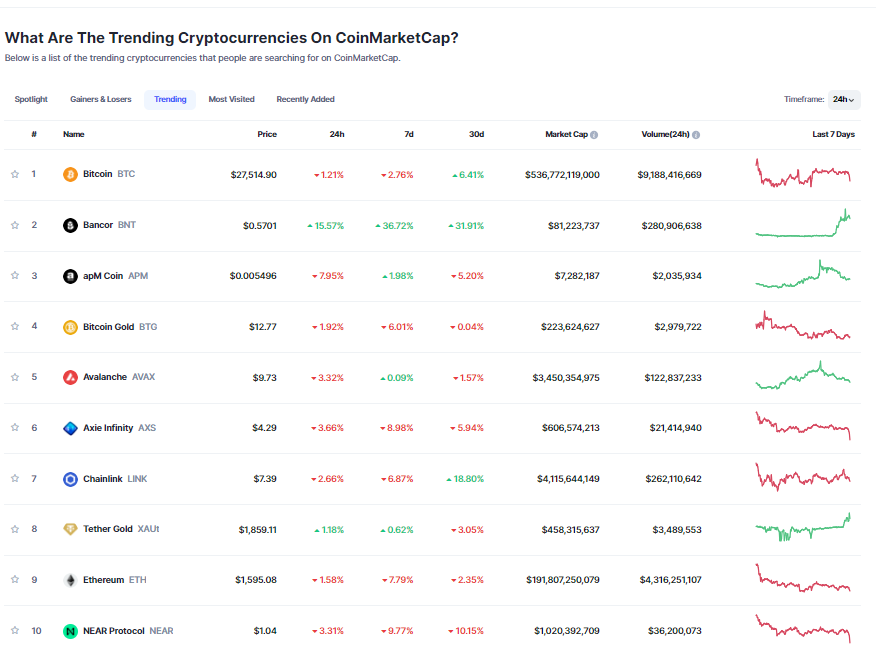Click the Axie Infinity logo icon
The height and width of the screenshot is (655, 876).
click(70, 428)
